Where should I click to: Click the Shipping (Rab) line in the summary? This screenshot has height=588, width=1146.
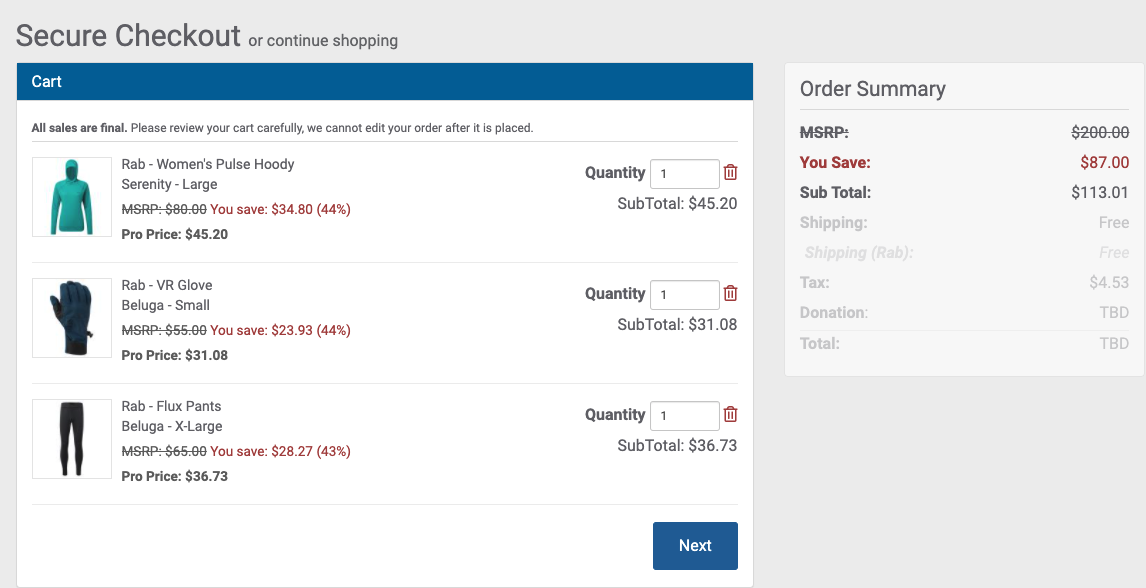964,253
